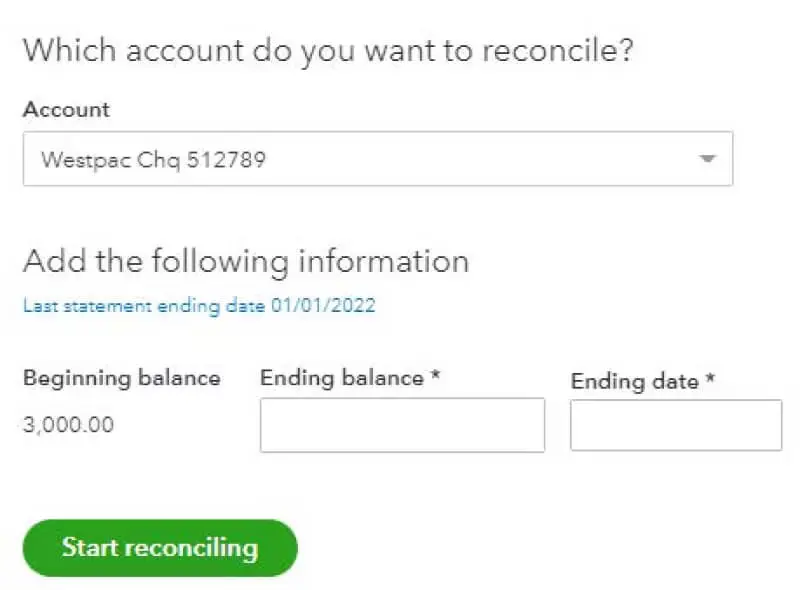Select the 3,000.00 beginning balance value
Image resolution: width=800 pixels, height=590 pixels.
pos(68,425)
